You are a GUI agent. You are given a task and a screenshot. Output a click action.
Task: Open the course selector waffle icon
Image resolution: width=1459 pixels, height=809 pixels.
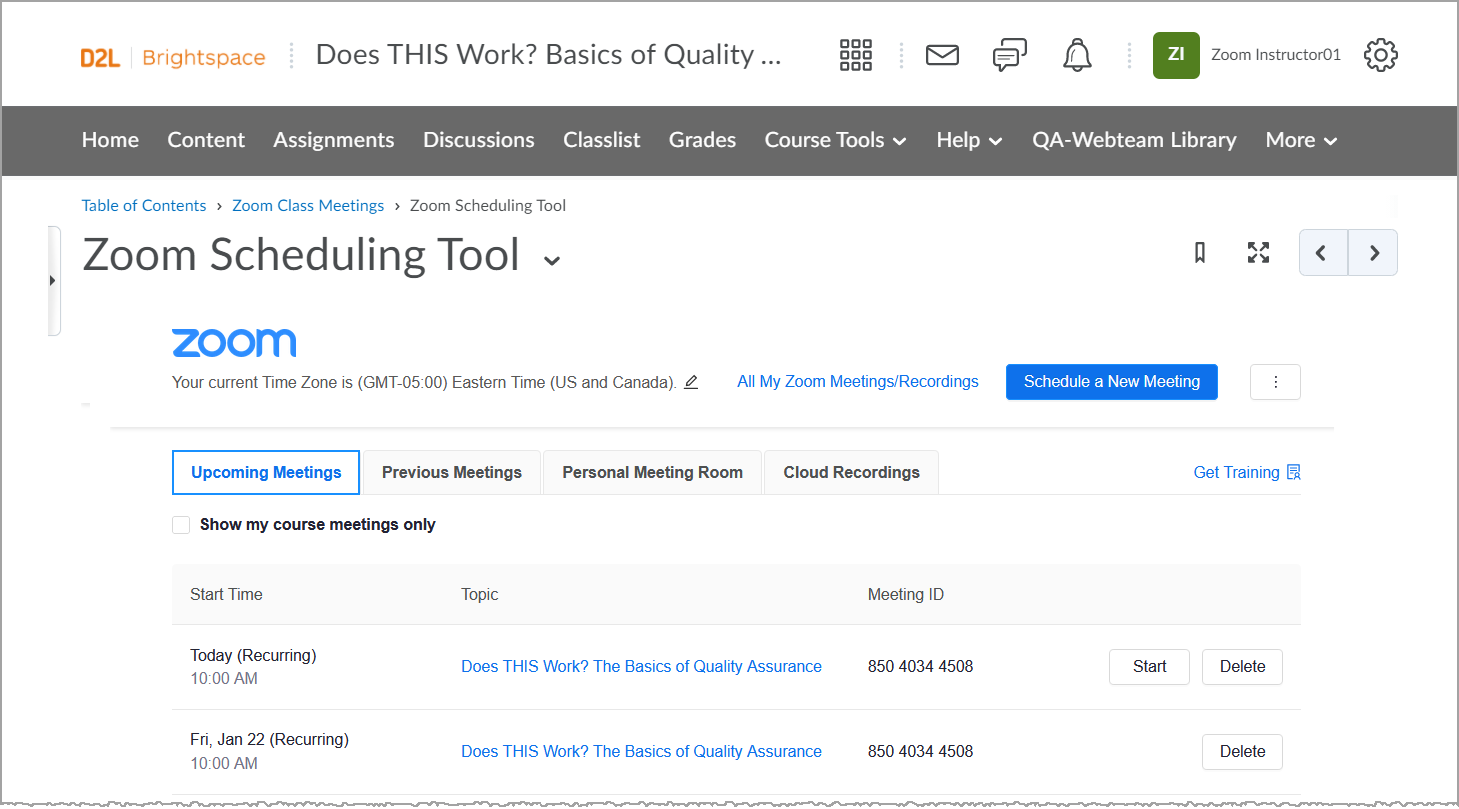tap(855, 55)
